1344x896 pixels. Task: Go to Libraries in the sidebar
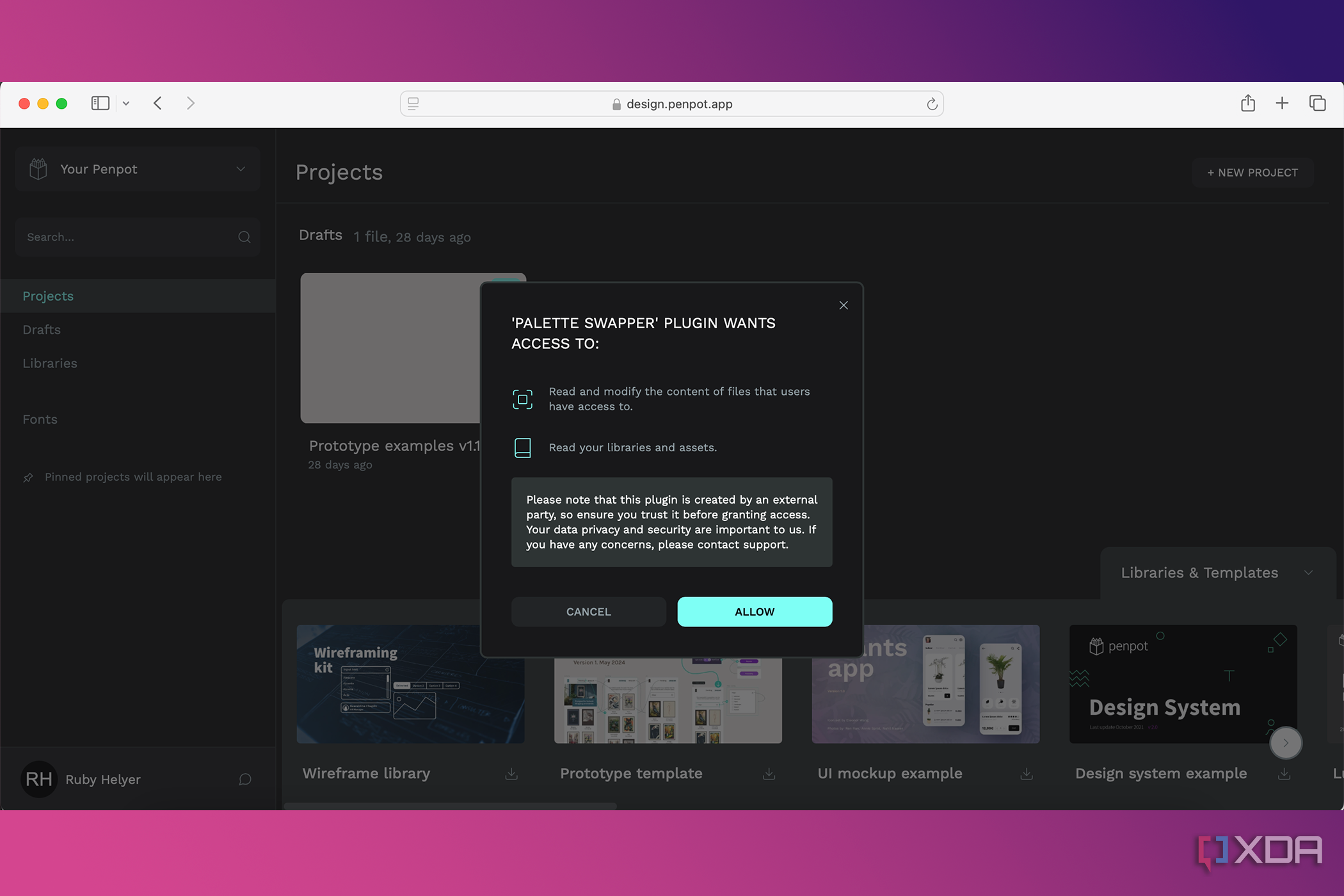[50, 363]
